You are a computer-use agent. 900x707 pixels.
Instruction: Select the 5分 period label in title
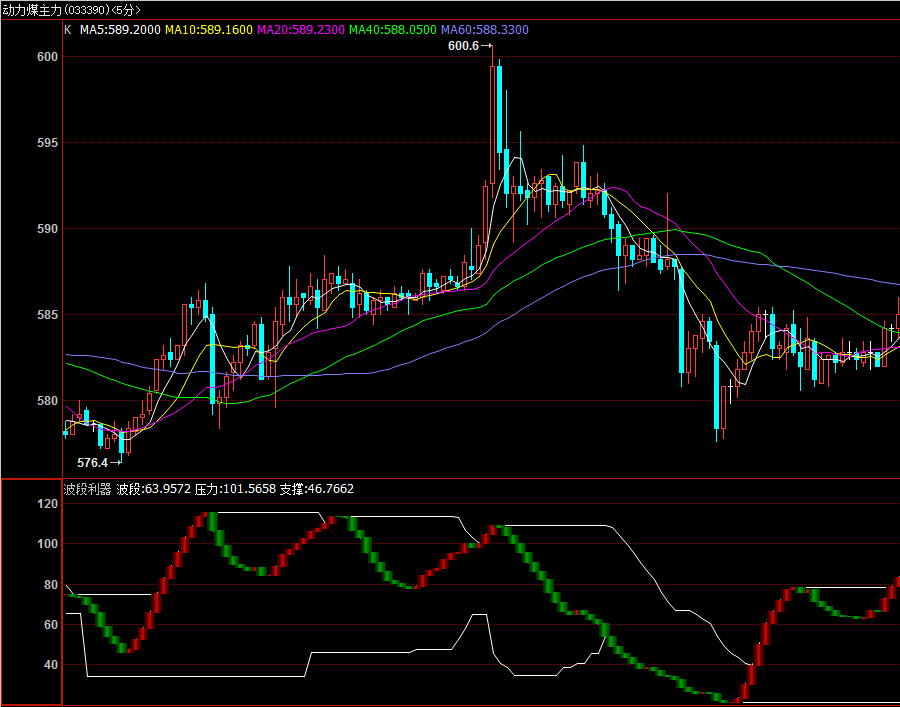click(x=123, y=10)
